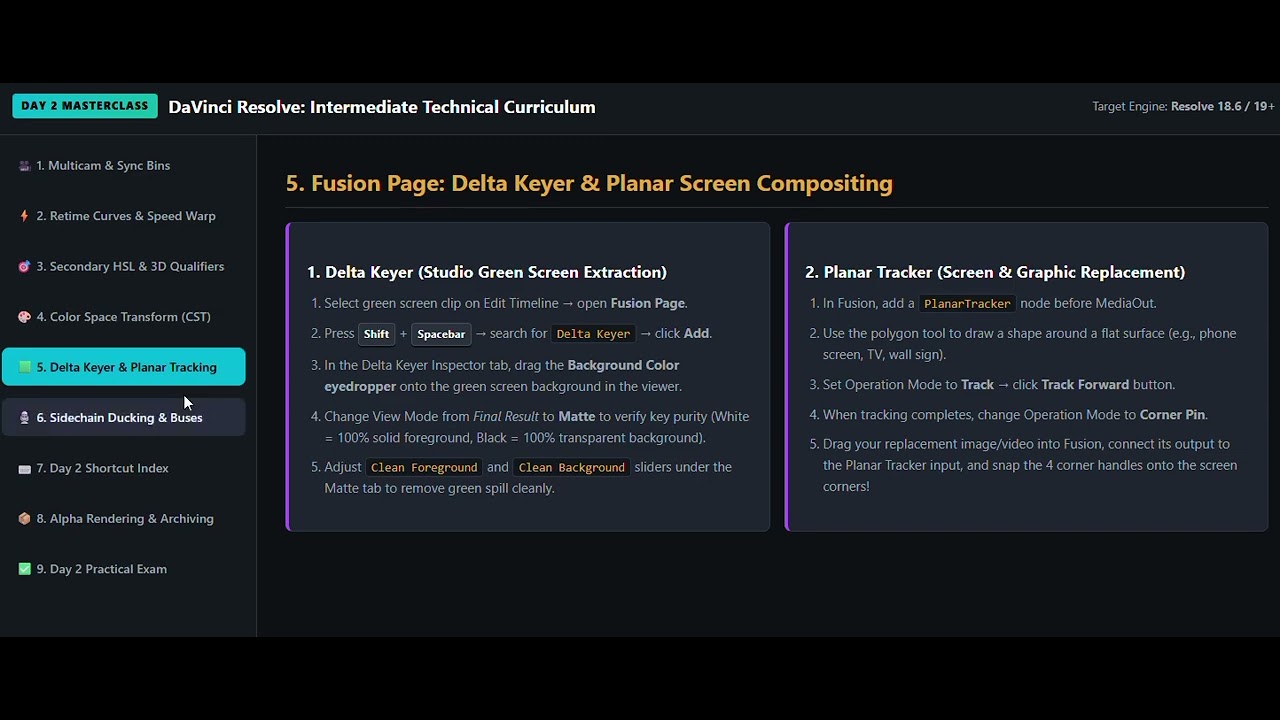The width and height of the screenshot is (1280, 720).
Task: Click the bold 'Matte' text in View Mode step
Action: tap(576, 416)
